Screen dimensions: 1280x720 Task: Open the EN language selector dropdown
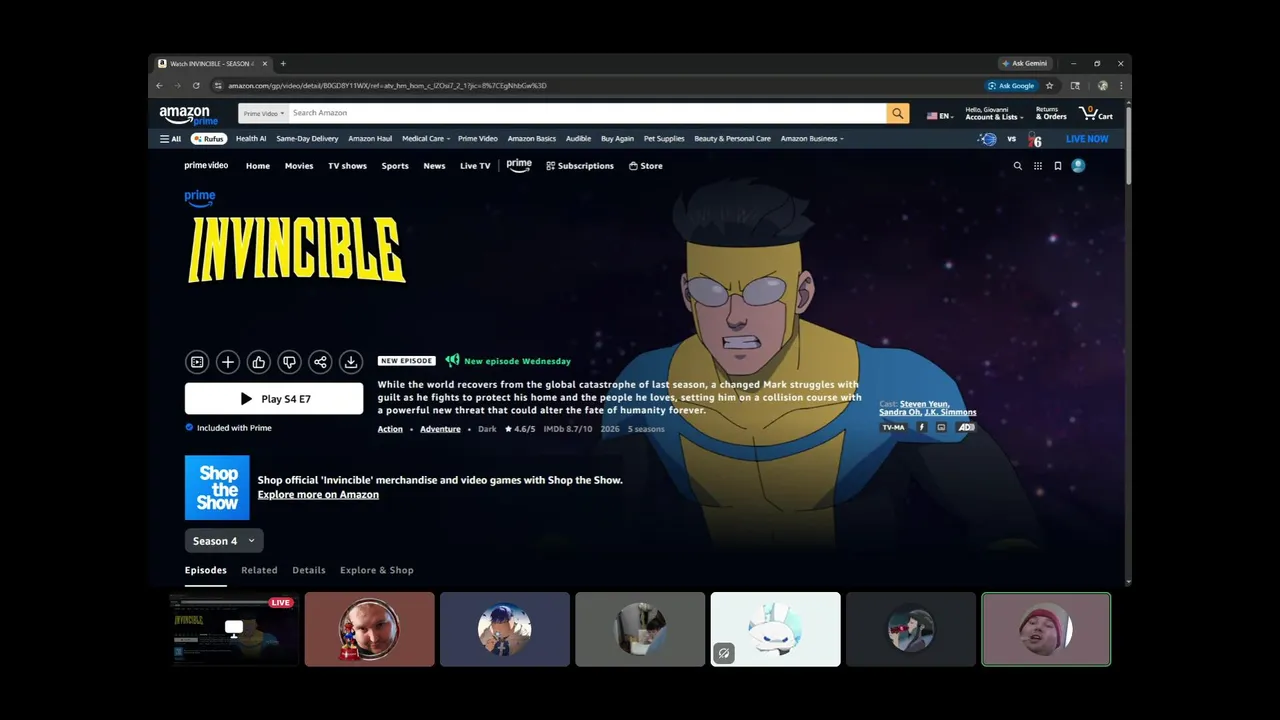(x=940, y=116)
